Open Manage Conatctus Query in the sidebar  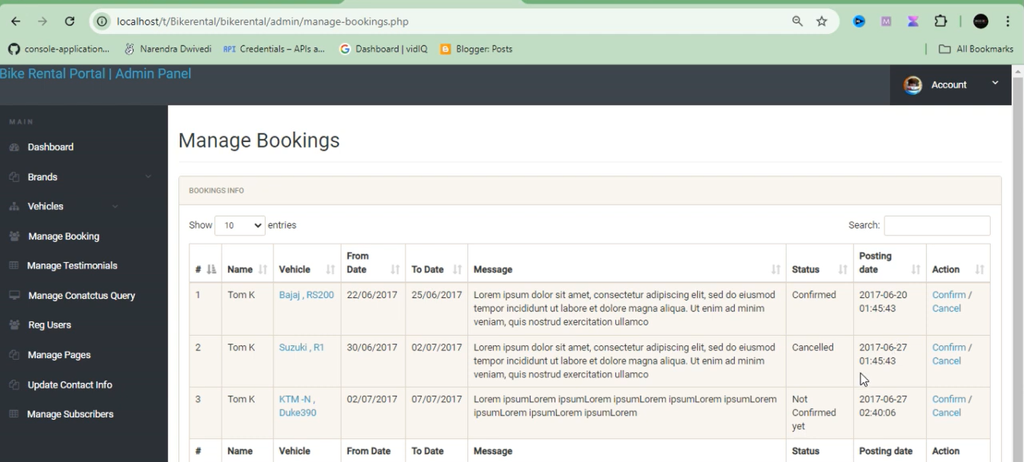click(x=82, y=295)
